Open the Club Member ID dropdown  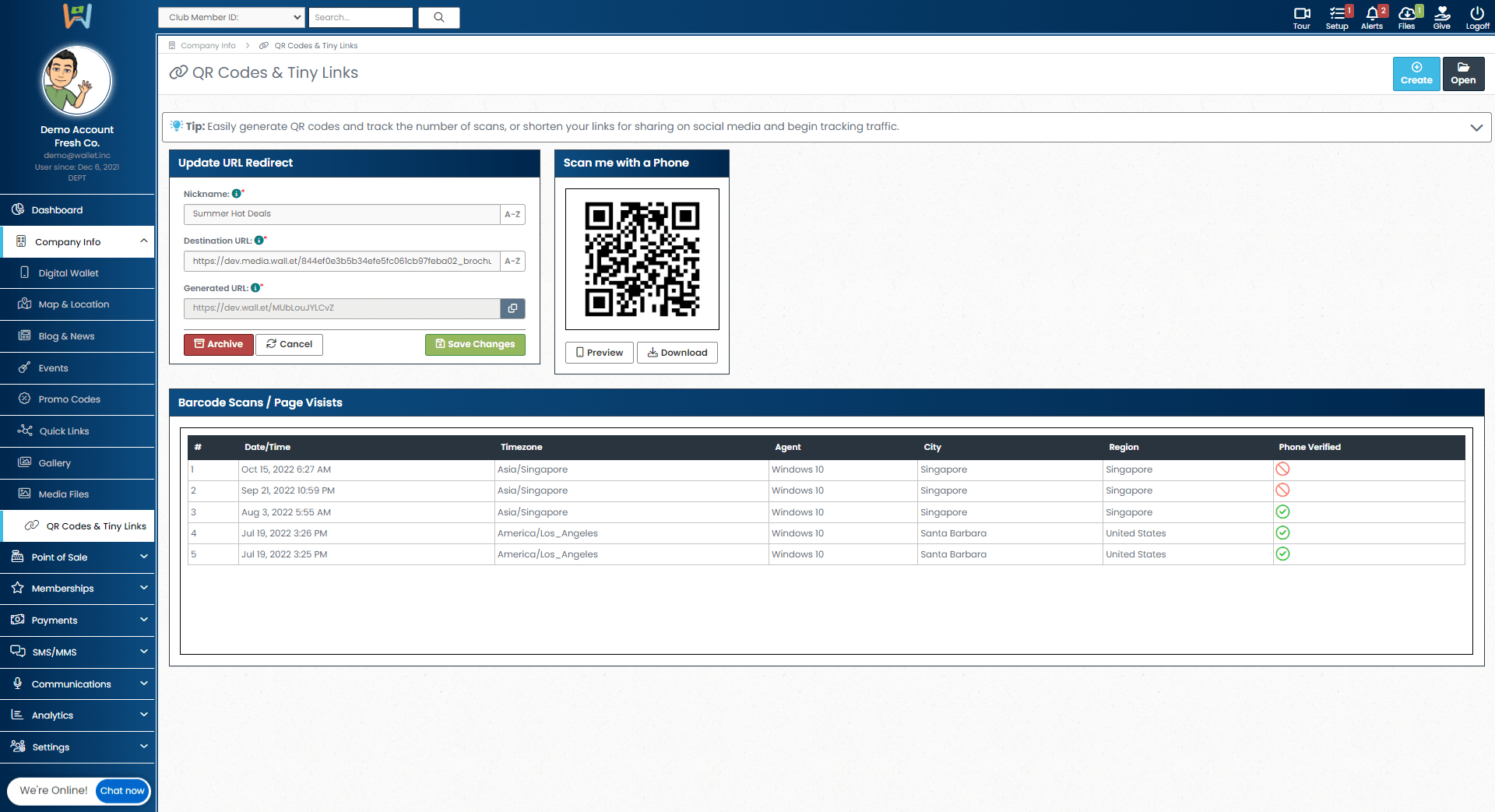[x=231, y=17]
